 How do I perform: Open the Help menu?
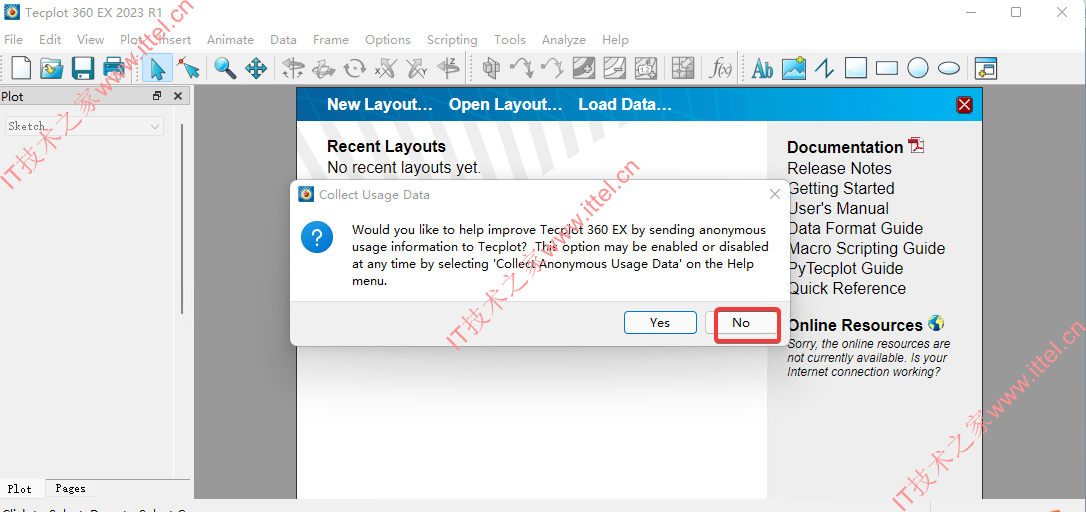click(615, 39)
